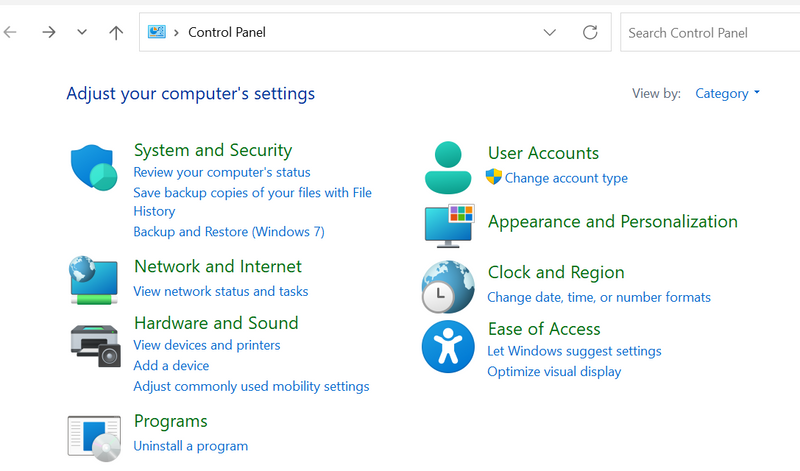Navigate forward with the arrow button
The height and width of the screenshot is (471, 800).
click(48, 32)
